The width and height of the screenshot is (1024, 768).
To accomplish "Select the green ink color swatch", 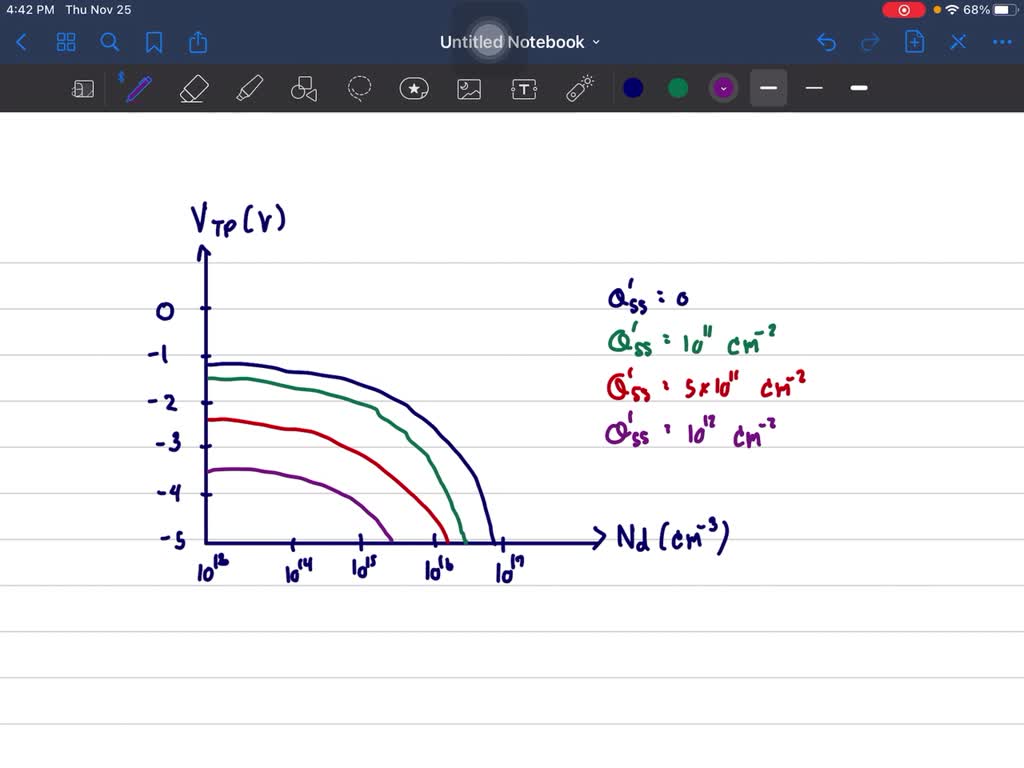I will pos(678,88).
